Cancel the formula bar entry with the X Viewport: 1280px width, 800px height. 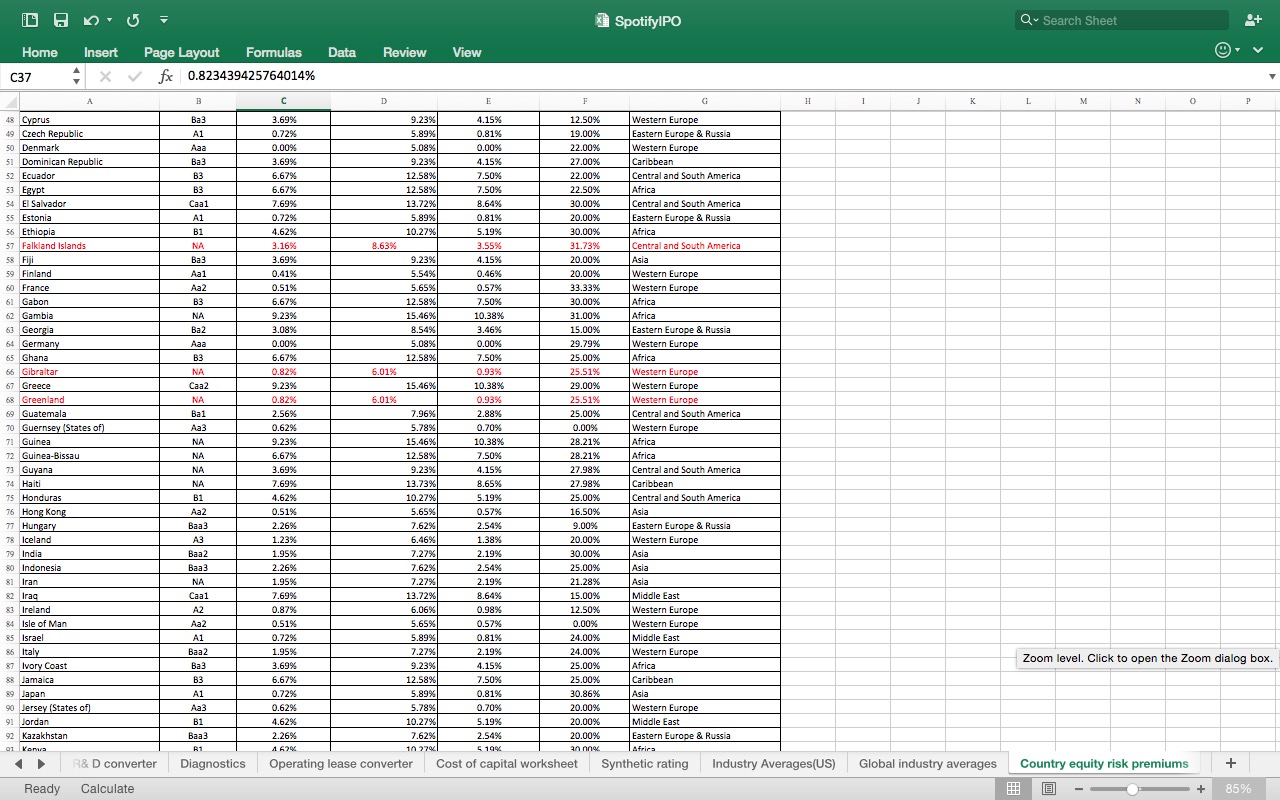tap(104, 75)
